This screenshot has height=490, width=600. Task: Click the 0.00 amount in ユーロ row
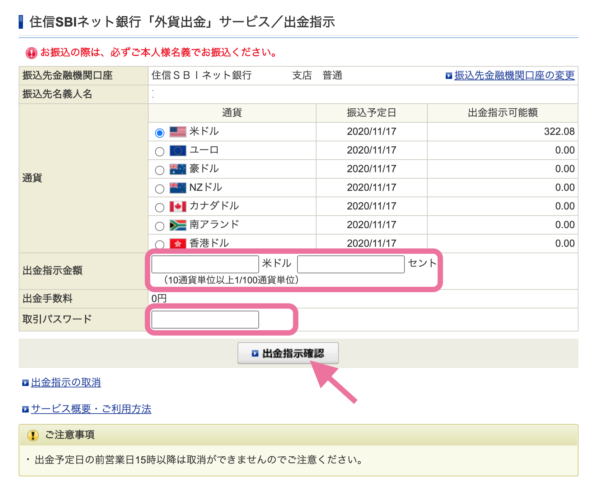click(x=565, y=150)
